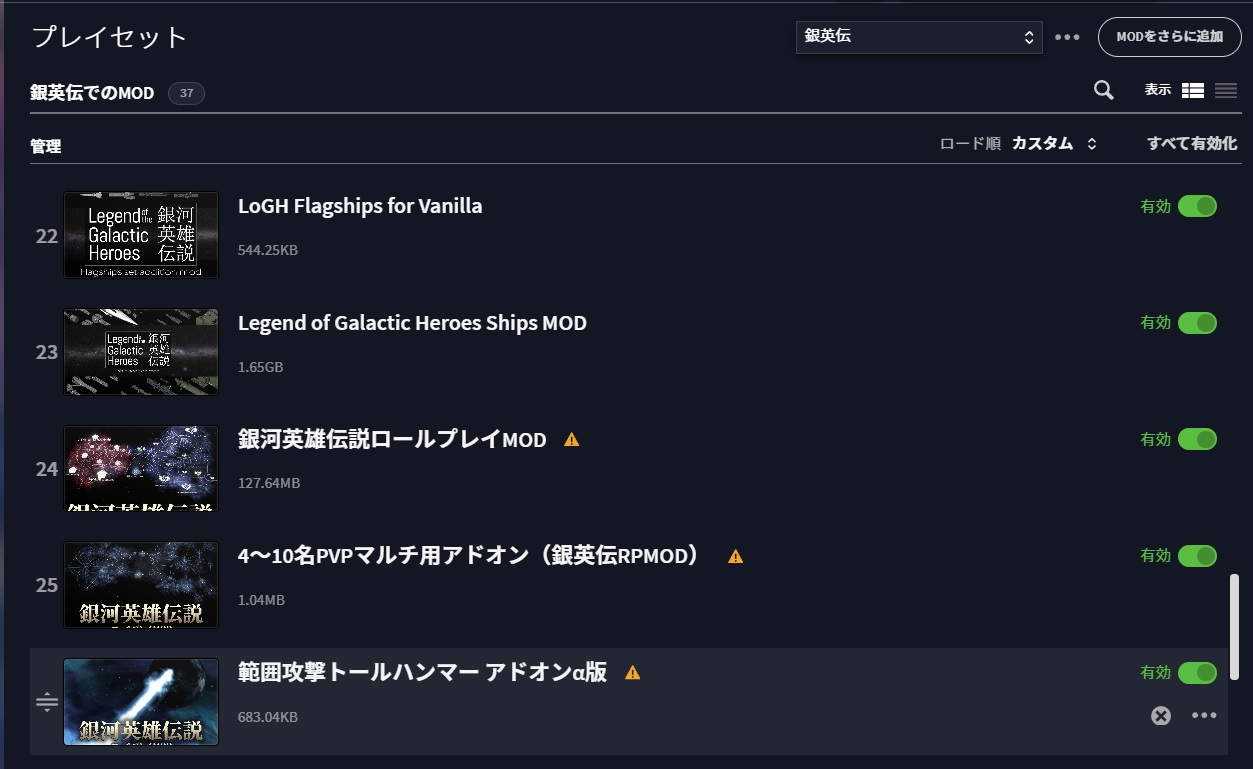Switch to compact list view icon

click(1226, 90)
